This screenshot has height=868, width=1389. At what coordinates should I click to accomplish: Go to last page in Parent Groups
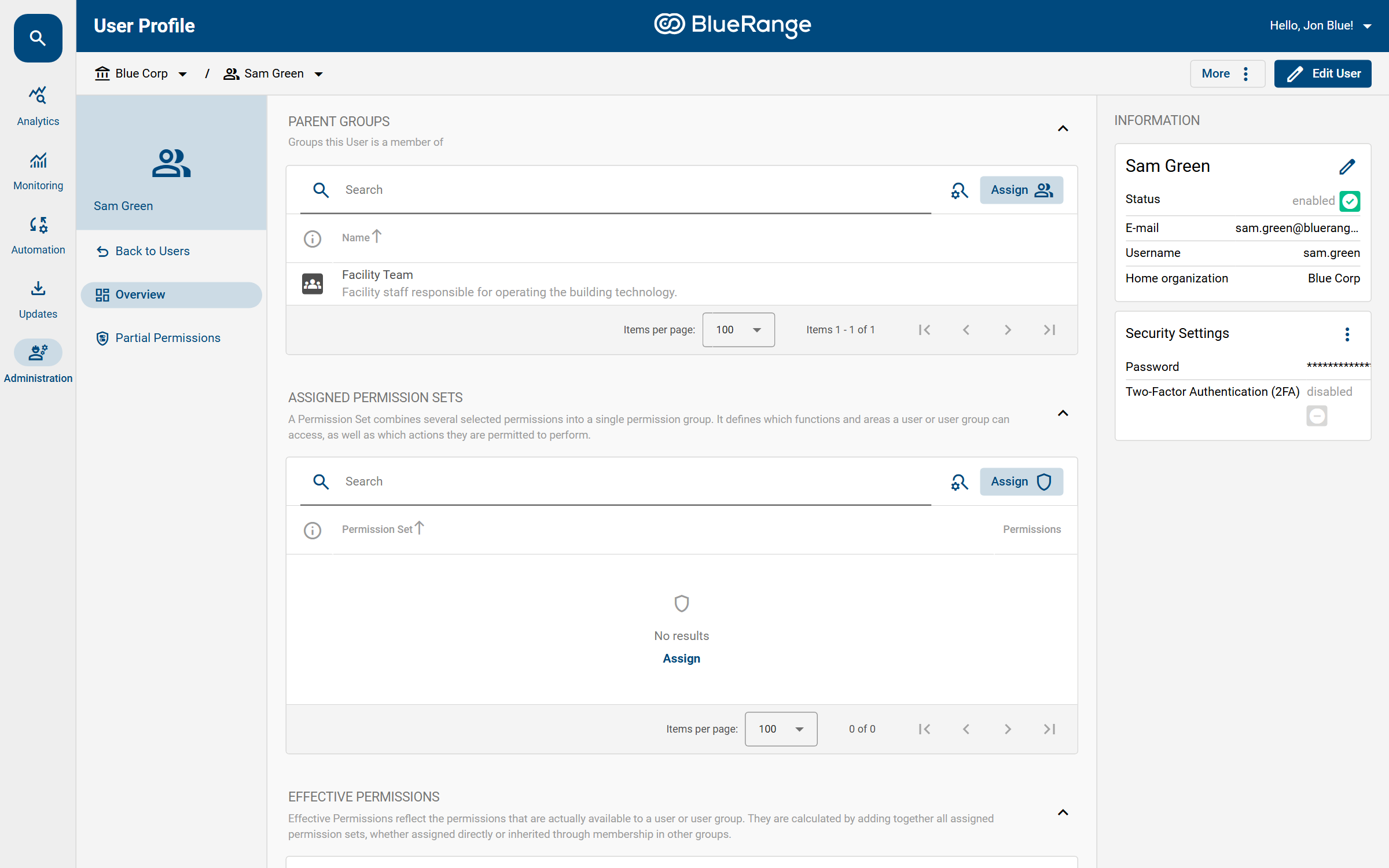coord(1049,330)
